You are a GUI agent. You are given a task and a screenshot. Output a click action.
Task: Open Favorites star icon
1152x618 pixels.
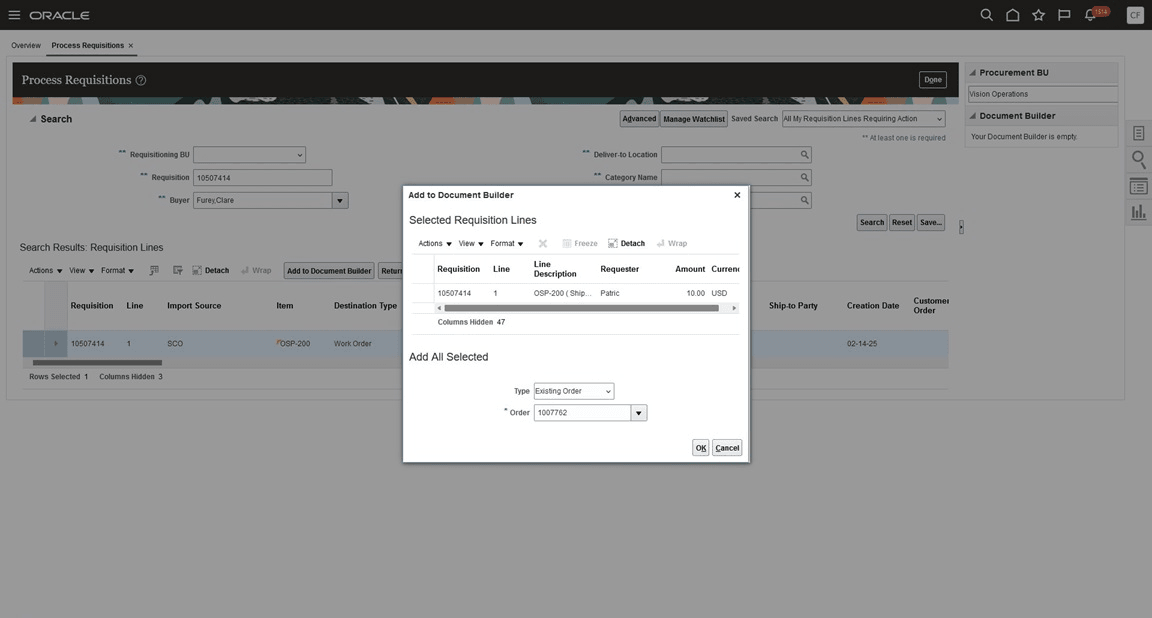coord(1038,15)
